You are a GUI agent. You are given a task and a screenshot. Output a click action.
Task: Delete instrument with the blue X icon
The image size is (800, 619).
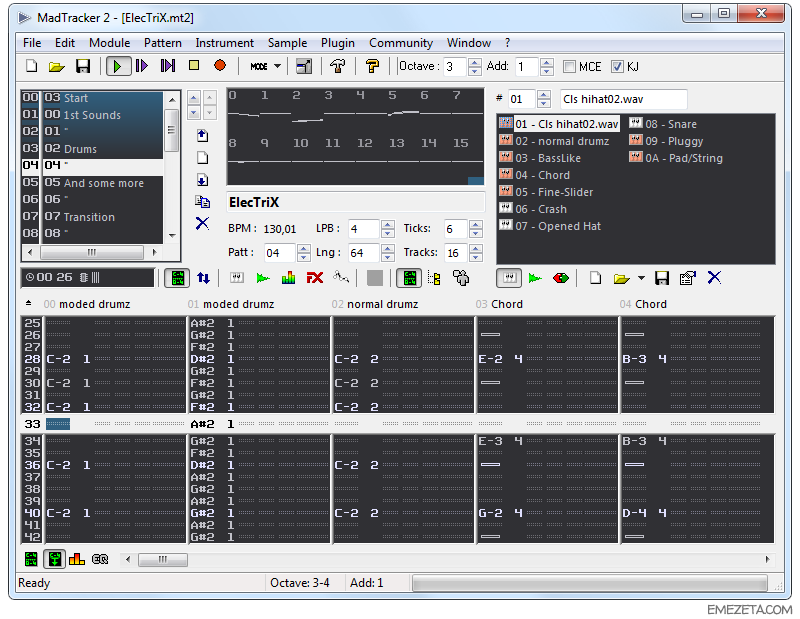(714, 278)
